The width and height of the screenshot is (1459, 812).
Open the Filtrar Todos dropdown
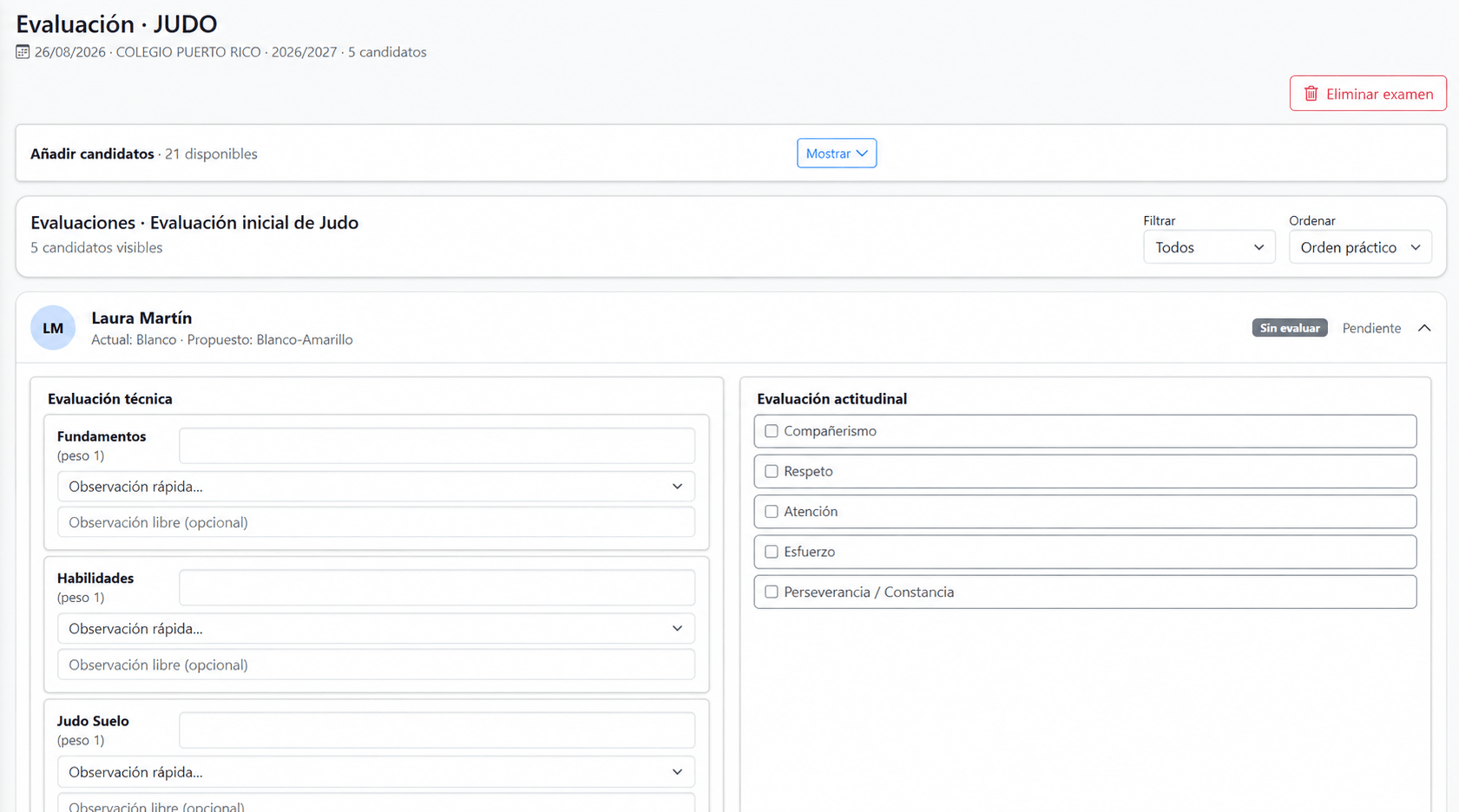pos(1209,247)
